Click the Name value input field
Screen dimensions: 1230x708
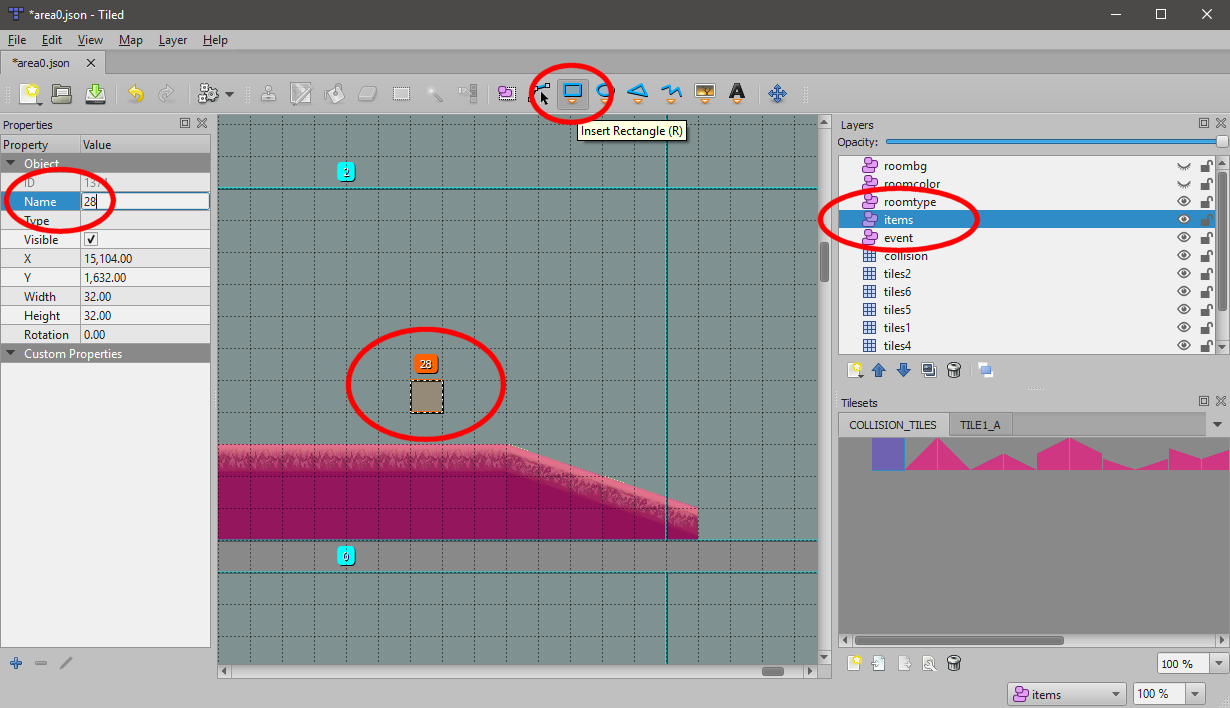(145, 201)
